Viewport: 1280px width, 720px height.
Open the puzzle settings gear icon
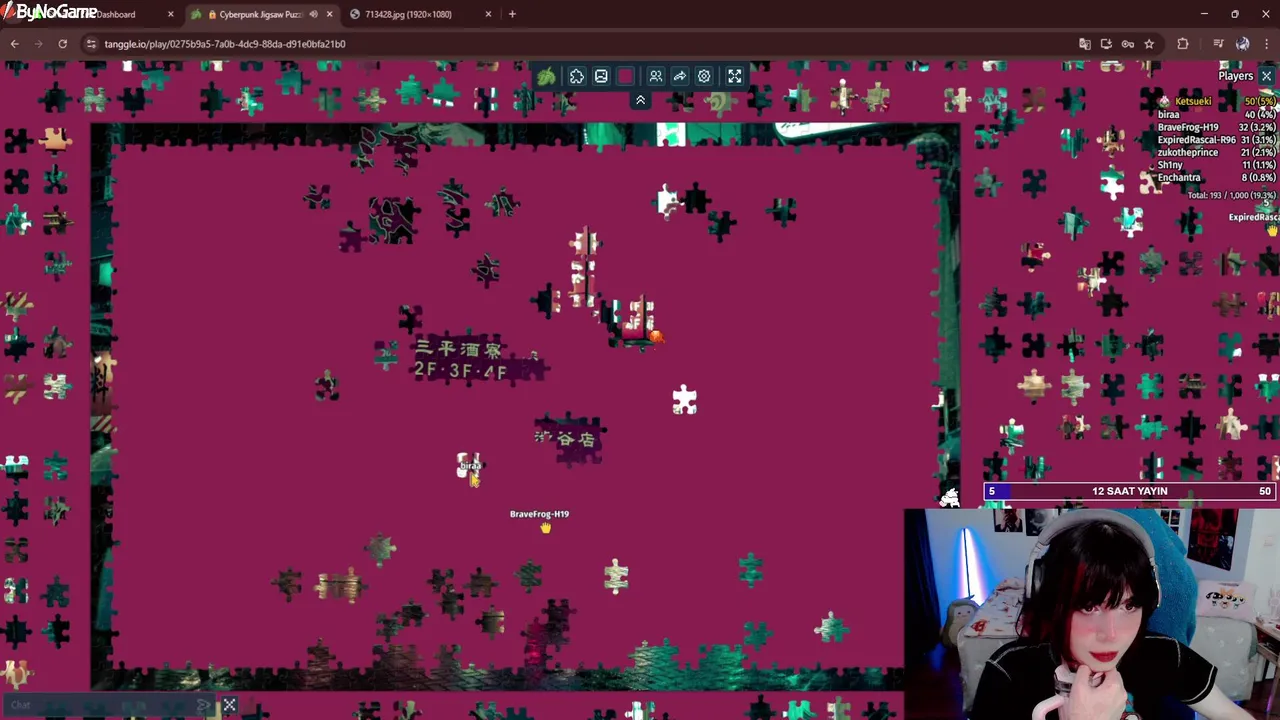(x=704, y=77)
